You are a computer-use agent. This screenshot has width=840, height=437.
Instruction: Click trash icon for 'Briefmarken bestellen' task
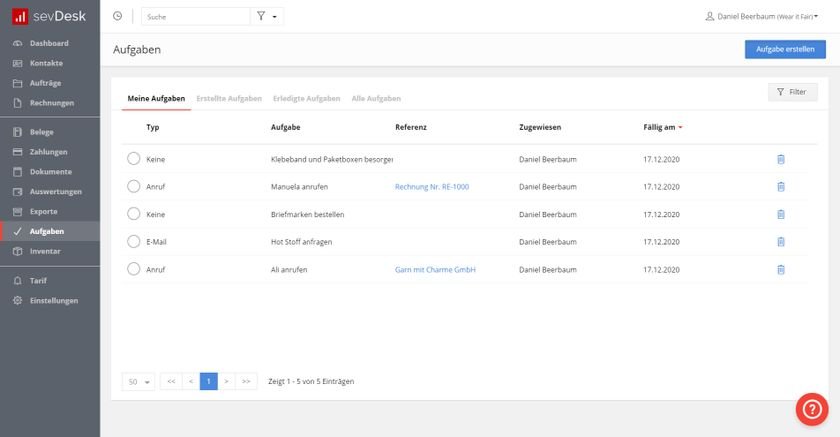point(781,214)
